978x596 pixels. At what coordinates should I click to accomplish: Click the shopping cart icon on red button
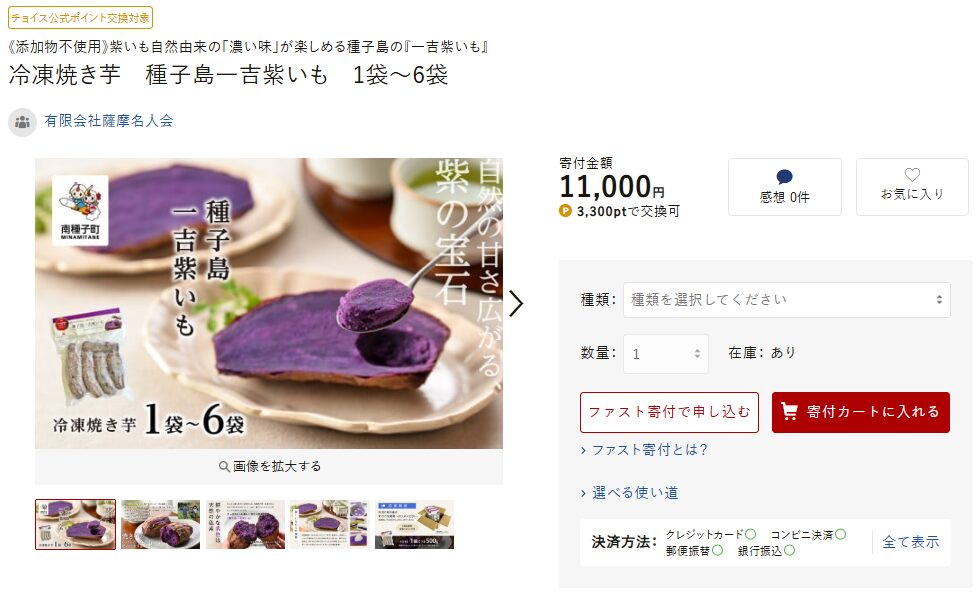[x=789, y=411]
